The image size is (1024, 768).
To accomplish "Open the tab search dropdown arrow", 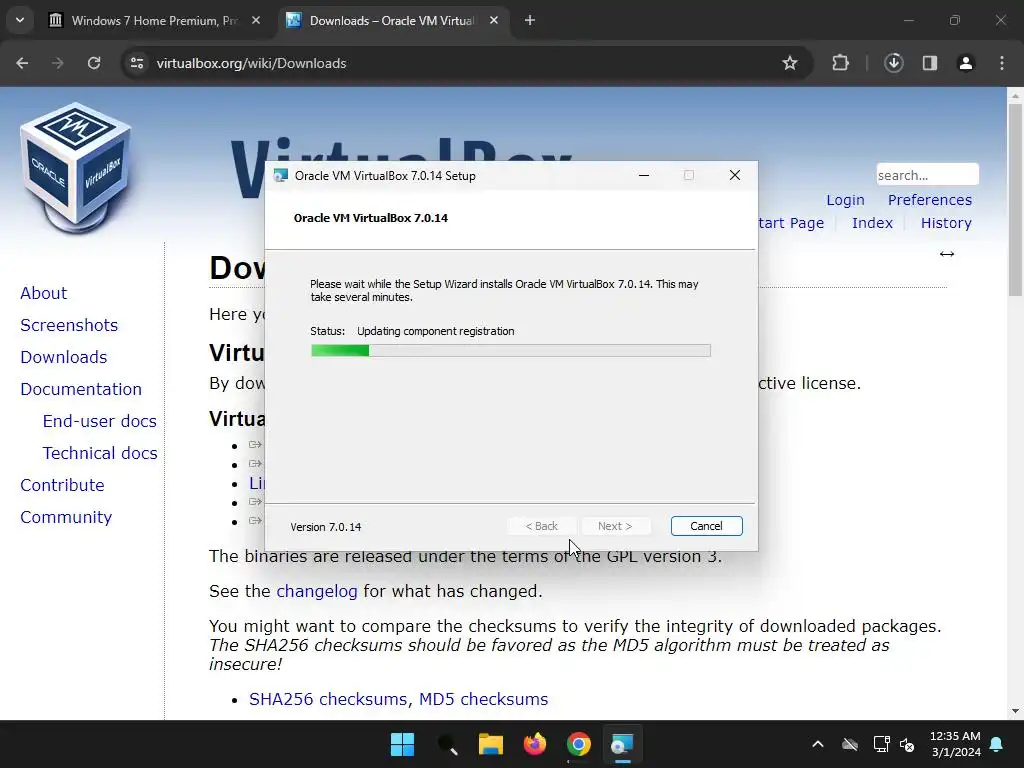I will (x=20, y=20).
